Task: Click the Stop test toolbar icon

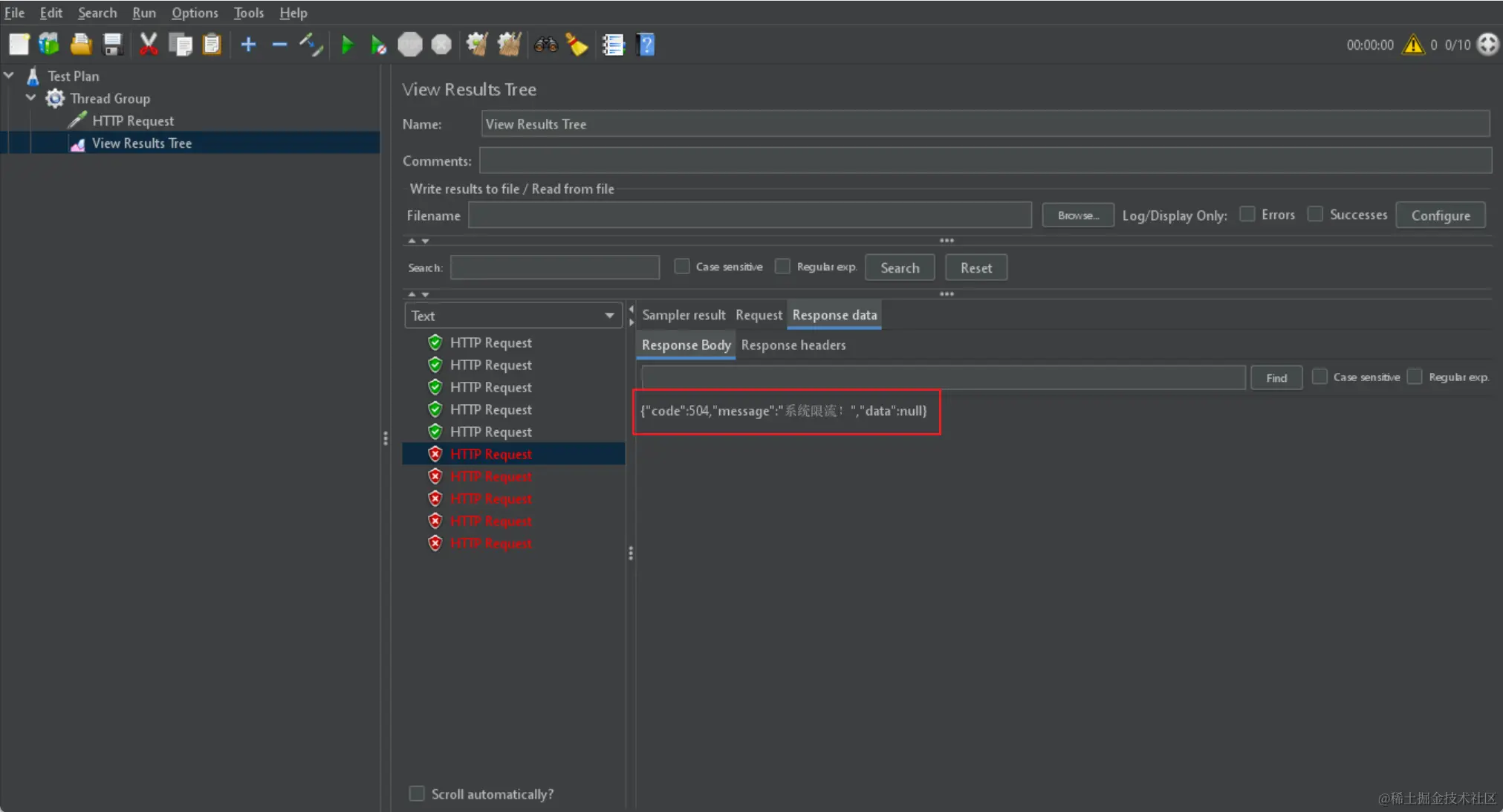Action: pos(409,45)
